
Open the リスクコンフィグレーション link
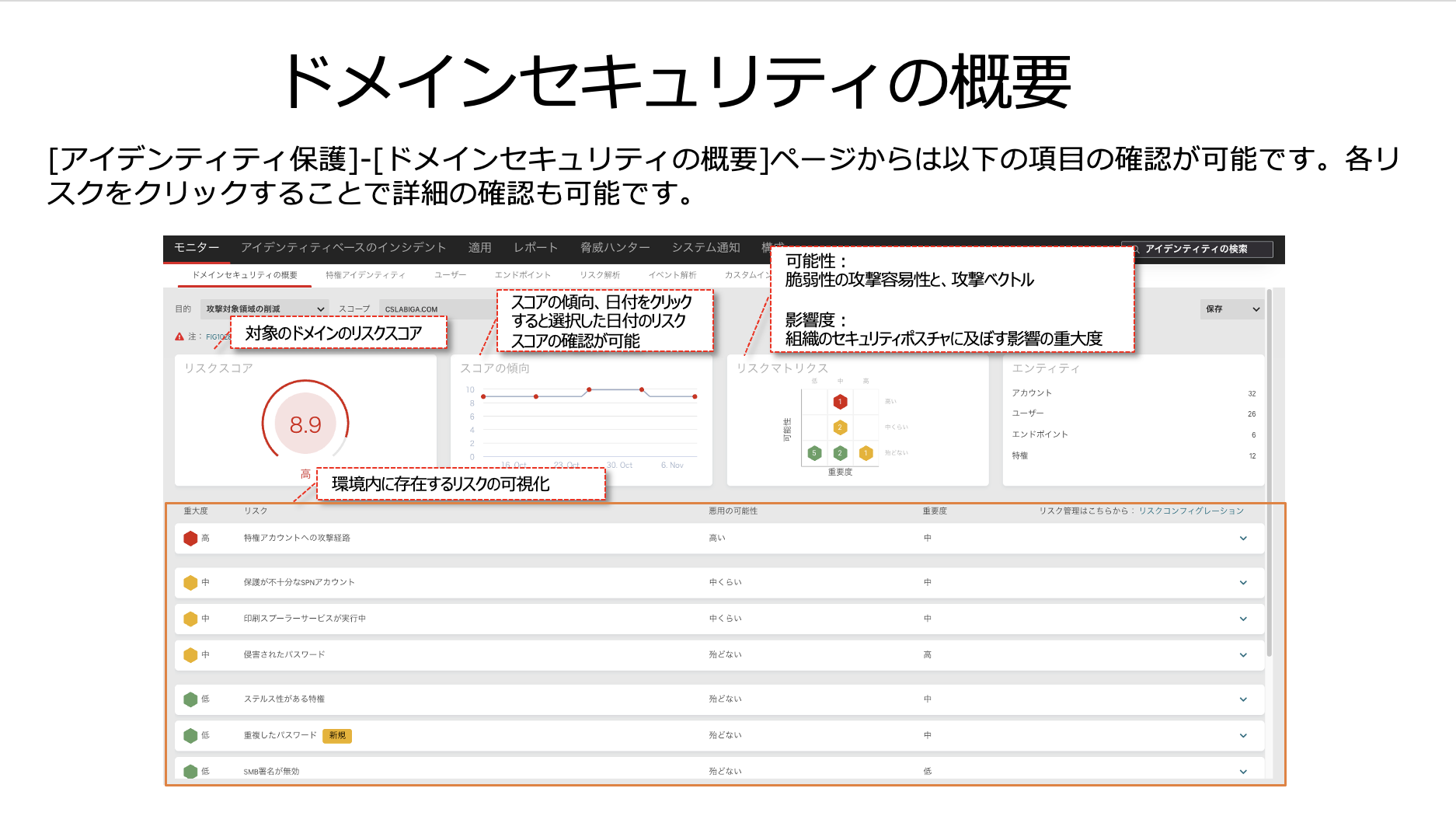1191,511
